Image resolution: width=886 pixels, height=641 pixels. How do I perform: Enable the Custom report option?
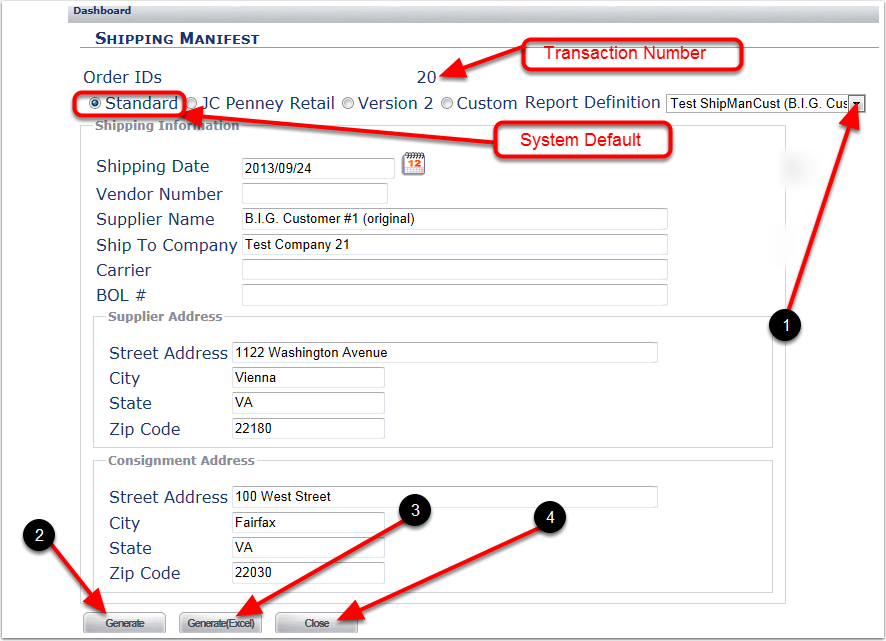[x=446, y=103]
